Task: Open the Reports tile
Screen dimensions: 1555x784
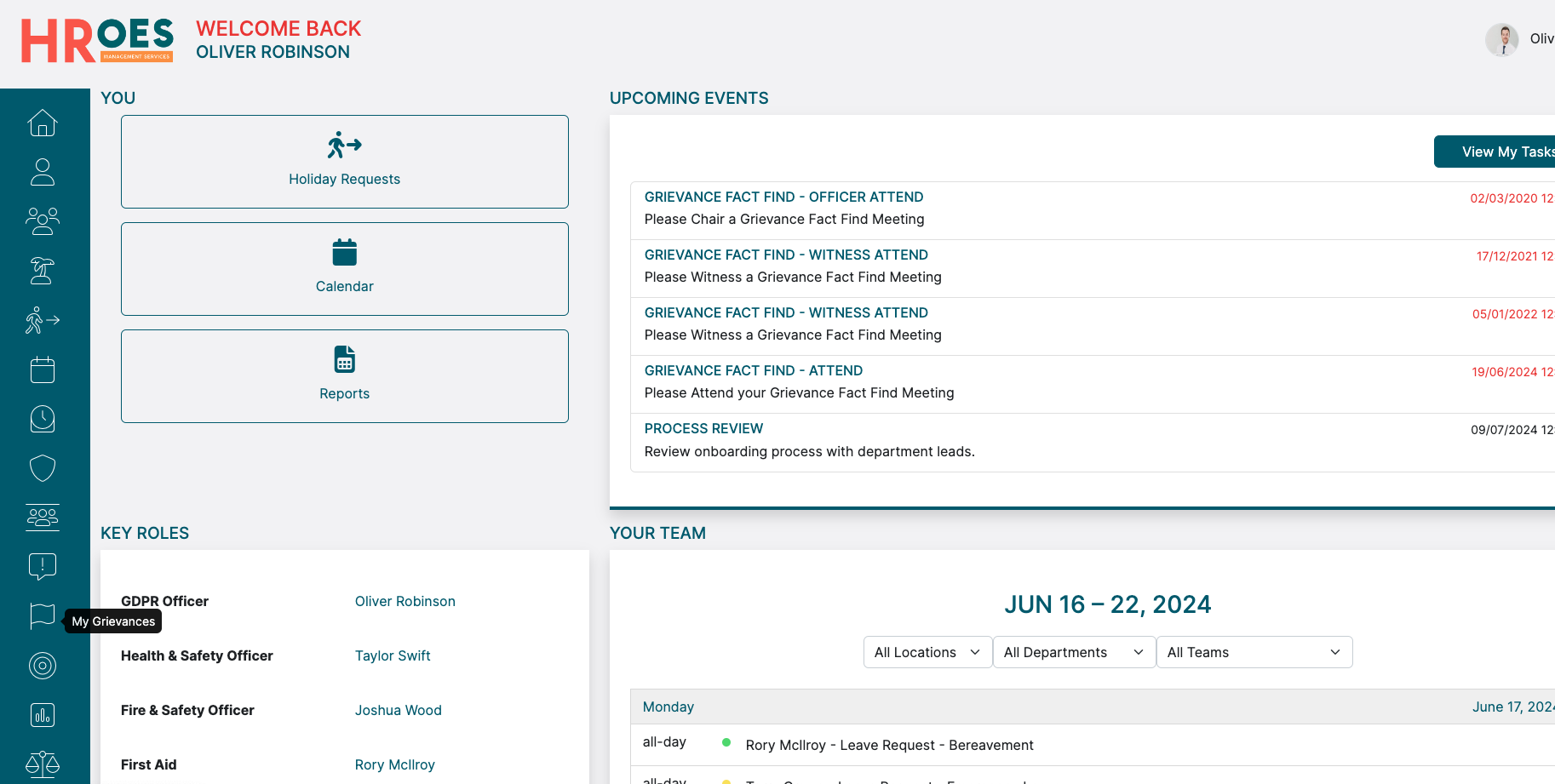Action: click(344, 376)
